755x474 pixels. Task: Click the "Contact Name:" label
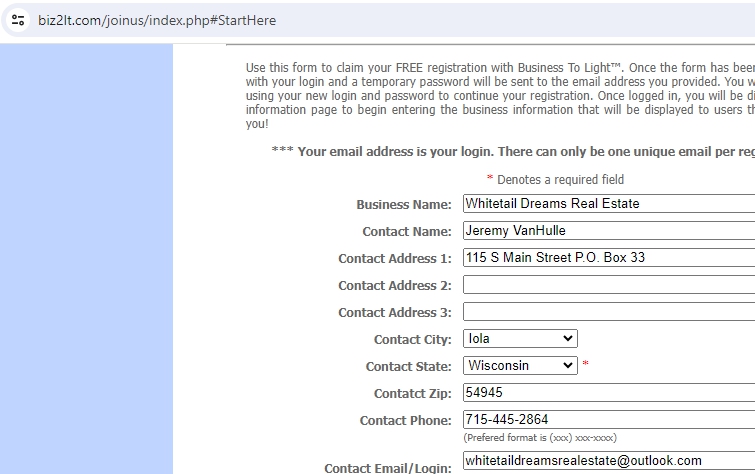(407, 232)
